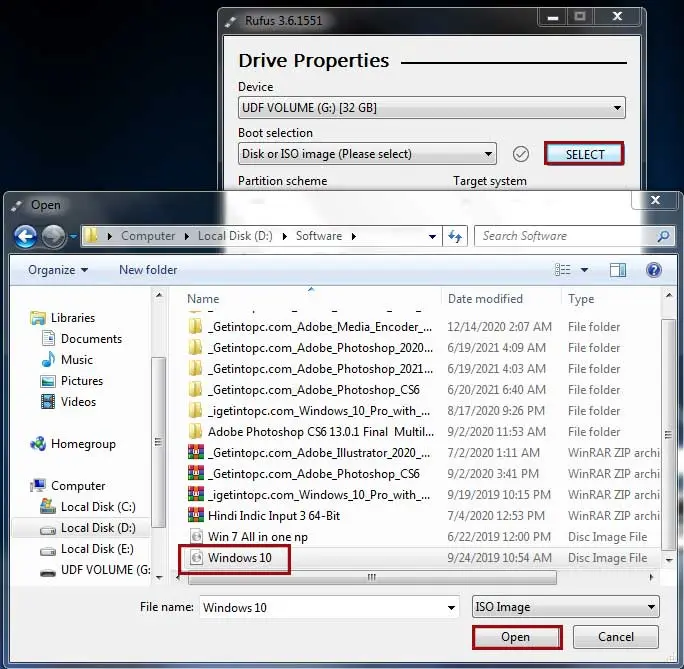This screenshot has height=669, width=684.
Task: Click the Forward arrow in Open dialog
Action: (x=53, y=236)
